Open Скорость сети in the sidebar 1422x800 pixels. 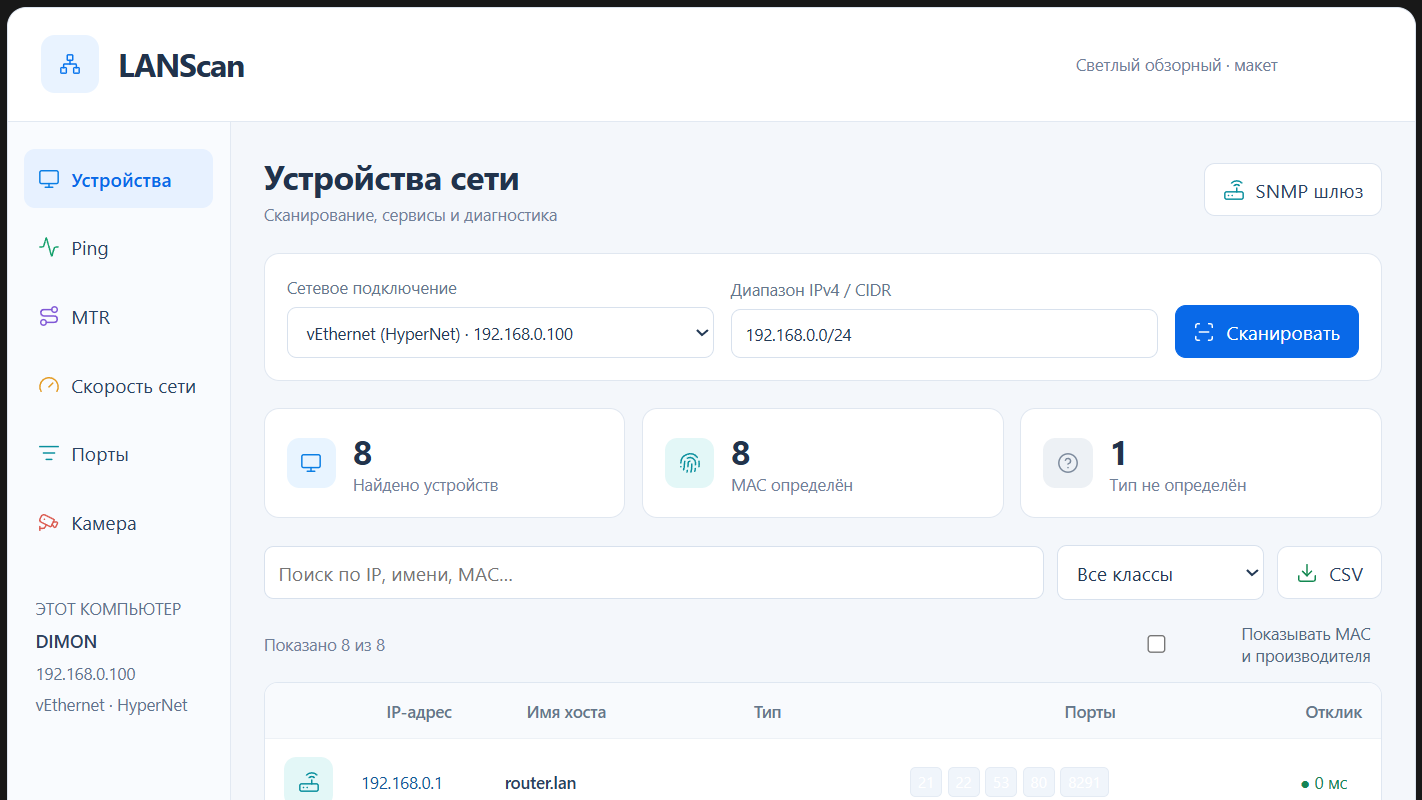click(118, 386)
